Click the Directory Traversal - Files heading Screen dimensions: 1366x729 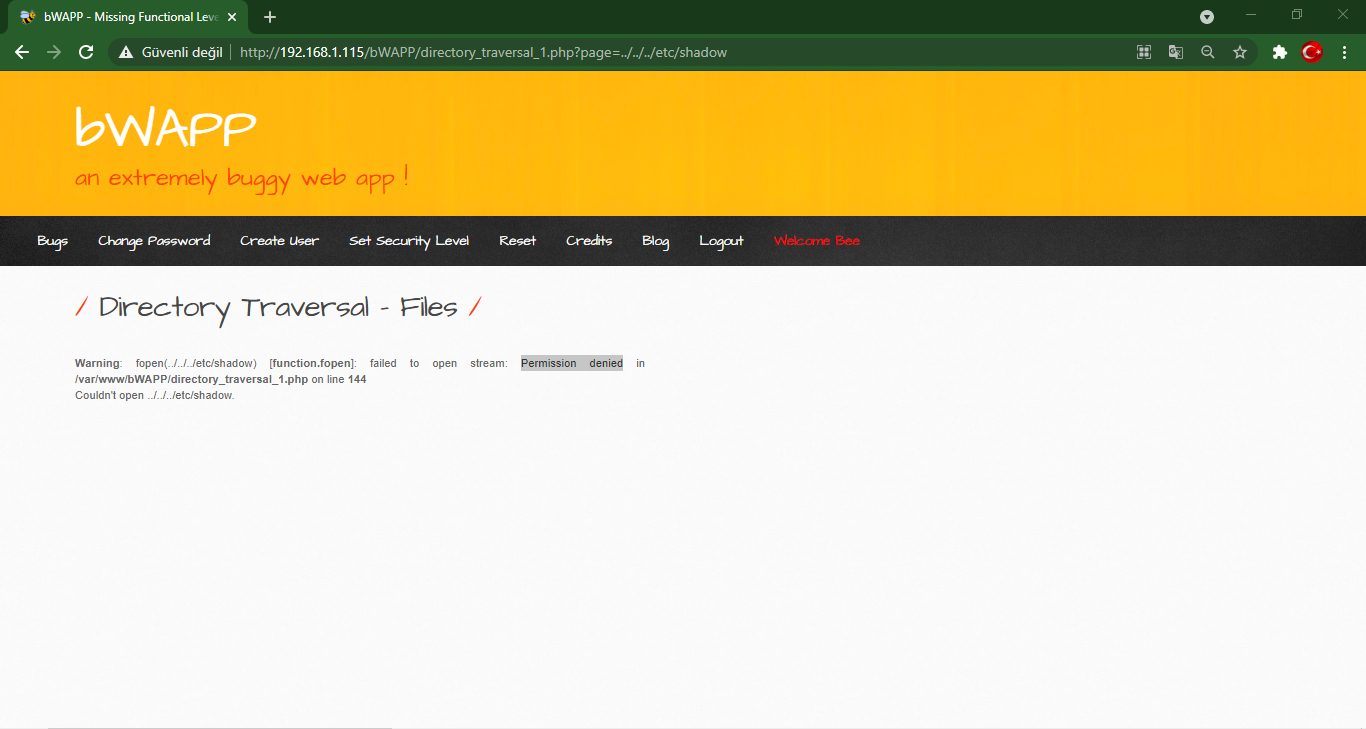pyautogui.click(x=278, y=307)
